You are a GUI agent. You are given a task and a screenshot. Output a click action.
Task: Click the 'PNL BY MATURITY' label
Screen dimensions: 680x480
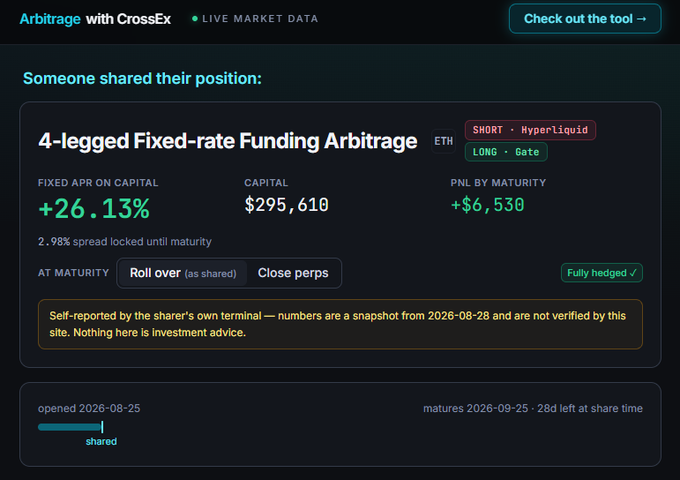pyautogui.click(x=498, y=183)
